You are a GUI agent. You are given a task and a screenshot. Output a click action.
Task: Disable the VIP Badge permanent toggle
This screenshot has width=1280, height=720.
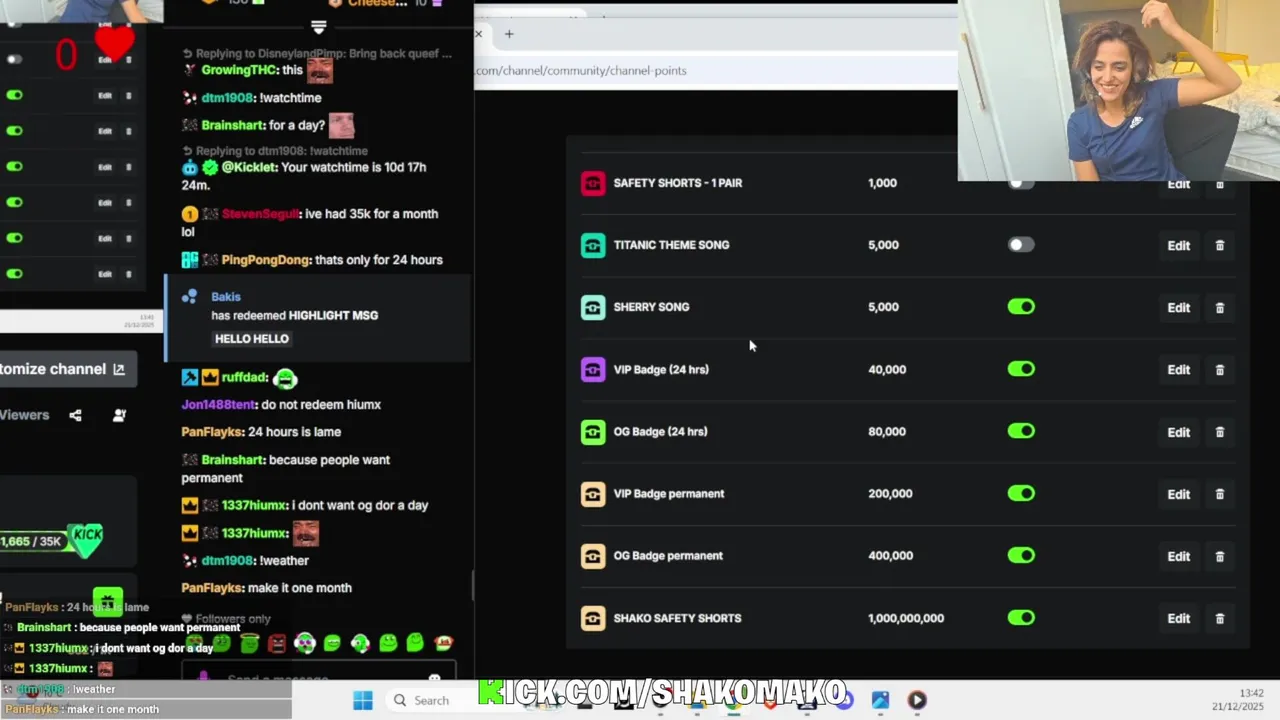click(x=1021, y=493)
